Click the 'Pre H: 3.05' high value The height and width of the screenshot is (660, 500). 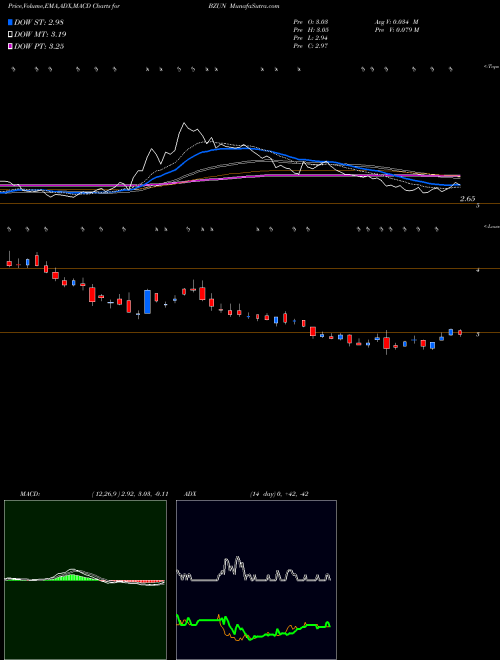pyautogui.click(x=311, y=30)
